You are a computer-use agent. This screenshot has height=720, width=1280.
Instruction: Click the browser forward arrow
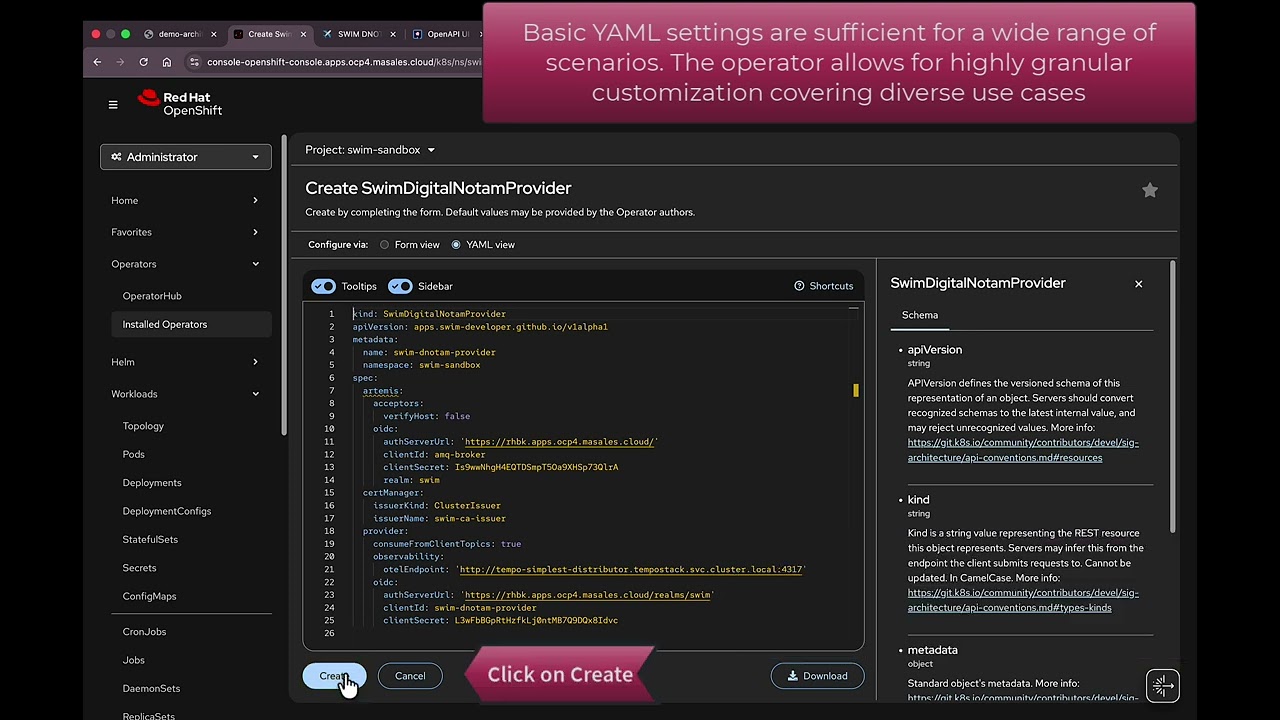tap(120, 62)
